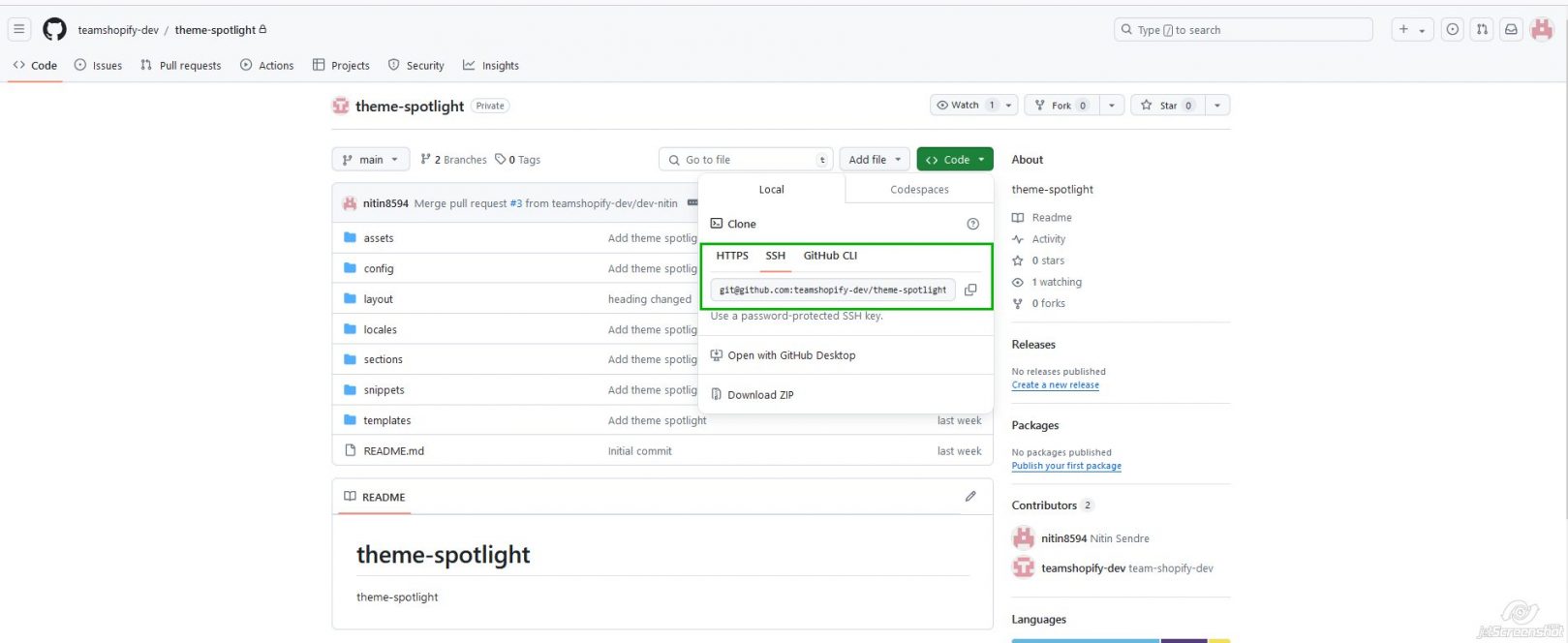Edit the README with the pencil icon
This screenshot has width=1568, height=643.
pyautogui.click(x=970, y=497)
